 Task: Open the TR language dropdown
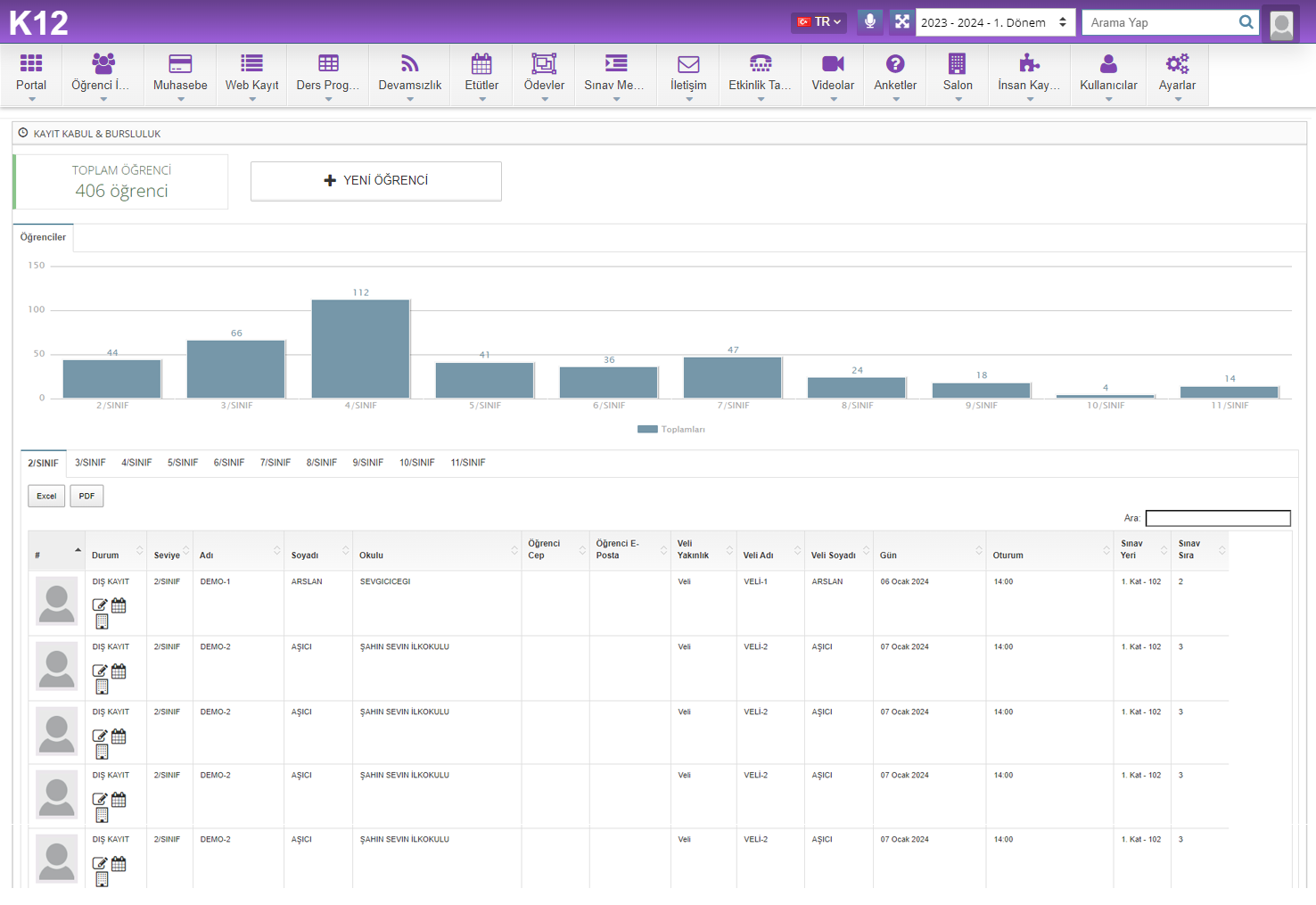click(818, 21)
